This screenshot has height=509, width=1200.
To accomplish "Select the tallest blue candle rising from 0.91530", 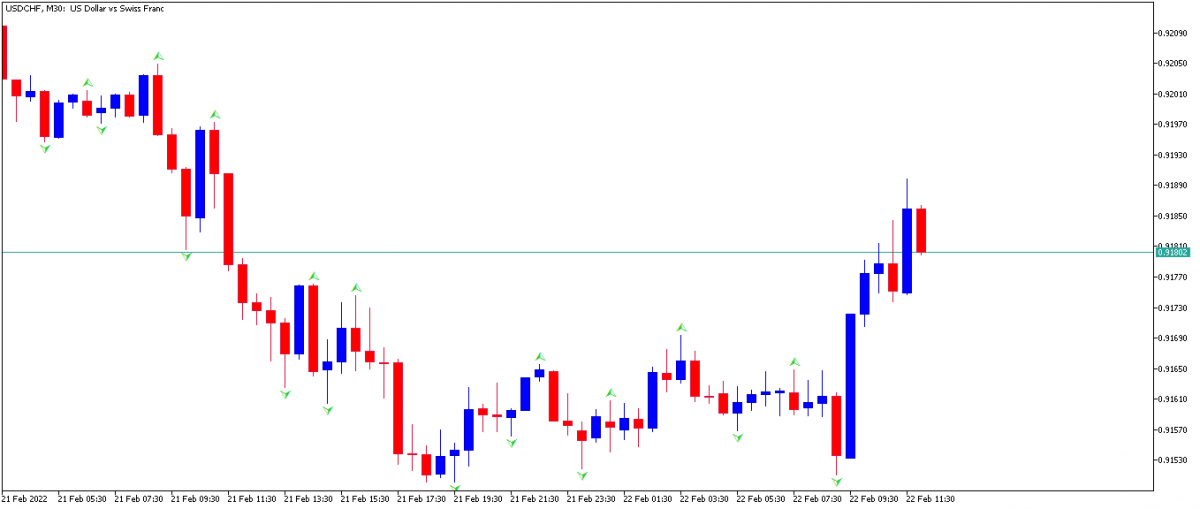I will pyautogui.click(x=851, y=386).
